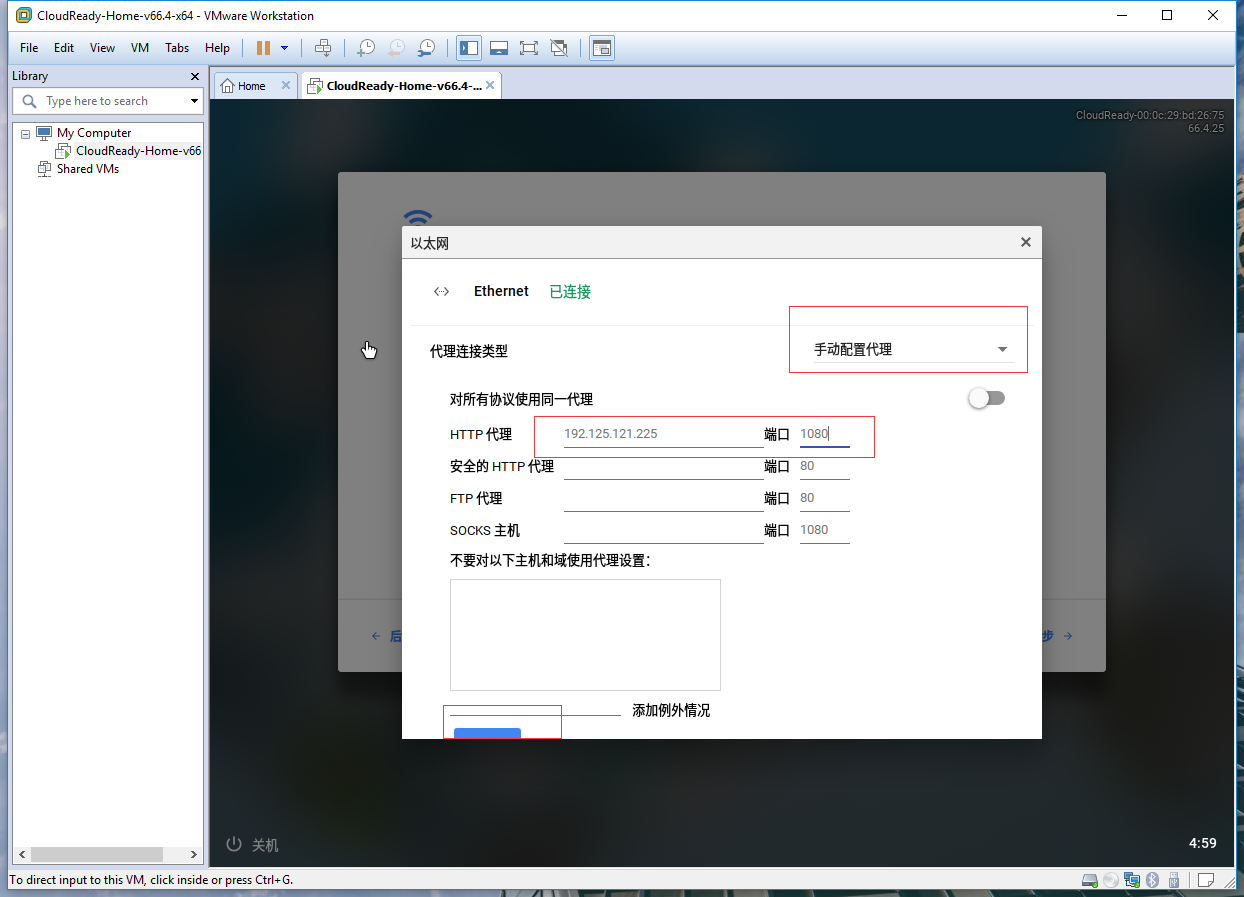The image size is (1244, 897).
Task: Collapse the My Computer tree node
Action: pos(24,132)
